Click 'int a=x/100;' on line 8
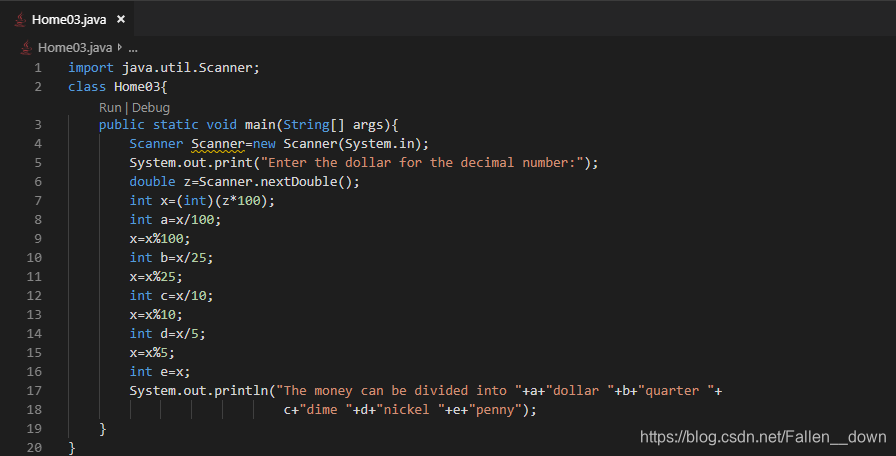The width and height of the screenshot is (896, 456). pos(175,219)
